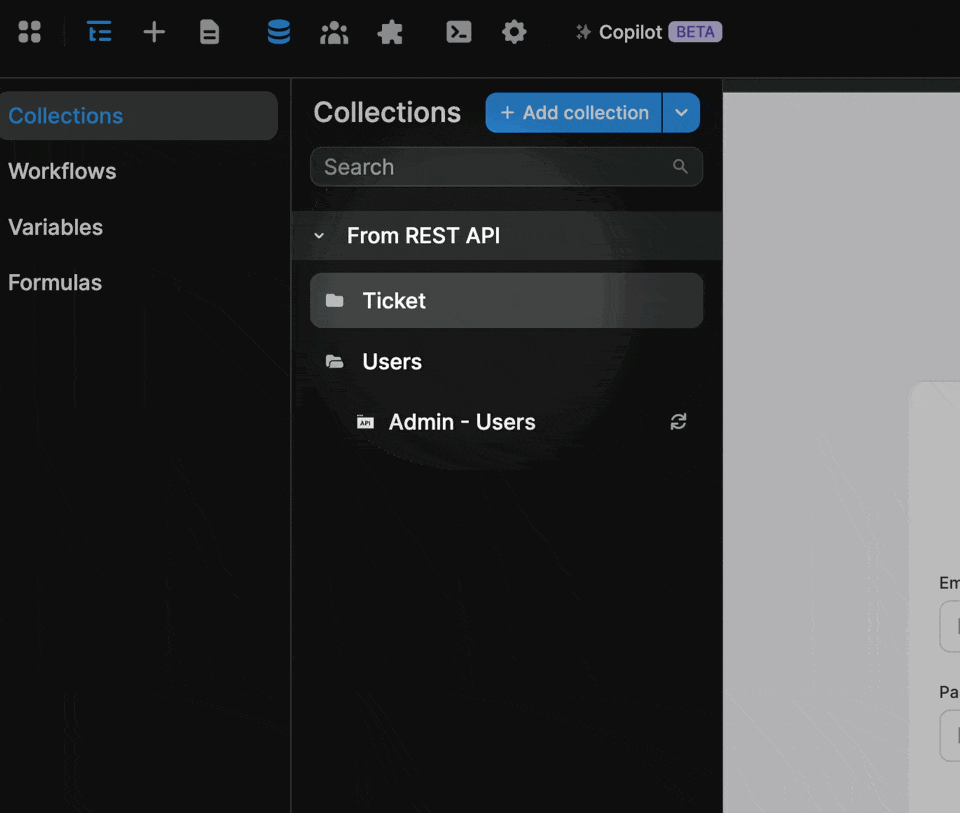Open the apps grid menu icon
Viewport: 960px width, 813px height.
click(x=29, y=32)
